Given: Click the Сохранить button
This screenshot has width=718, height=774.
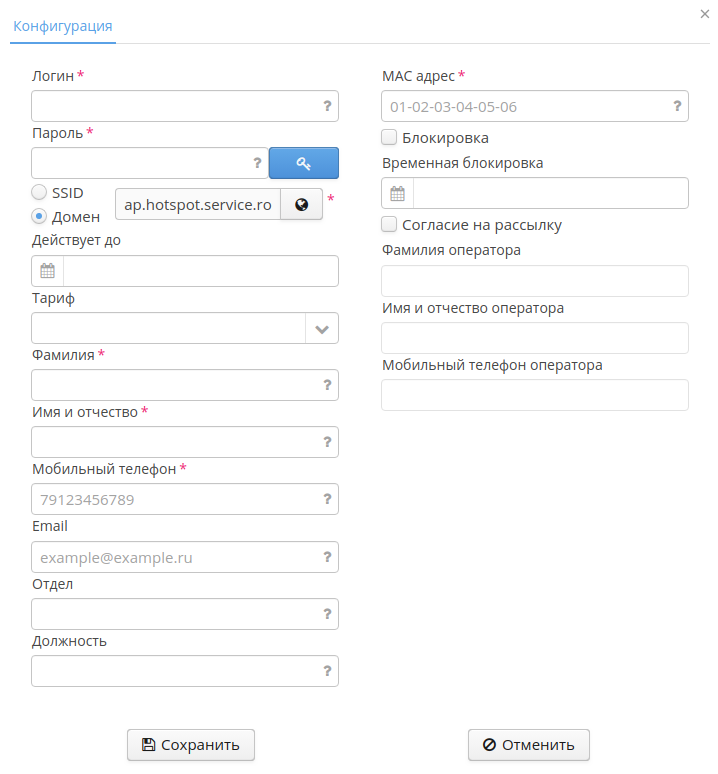Looking at the screenshot, I should click(191, 745).
